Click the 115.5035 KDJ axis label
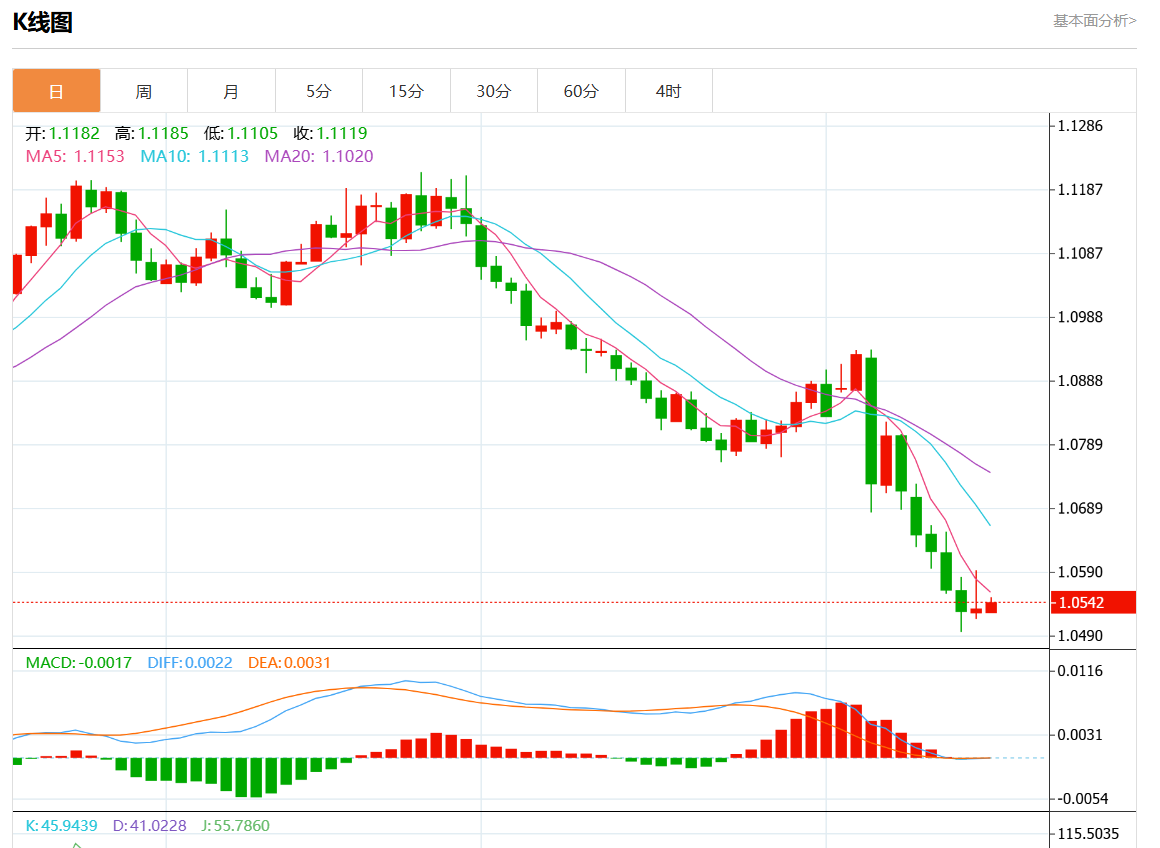 coord(1088,833)
